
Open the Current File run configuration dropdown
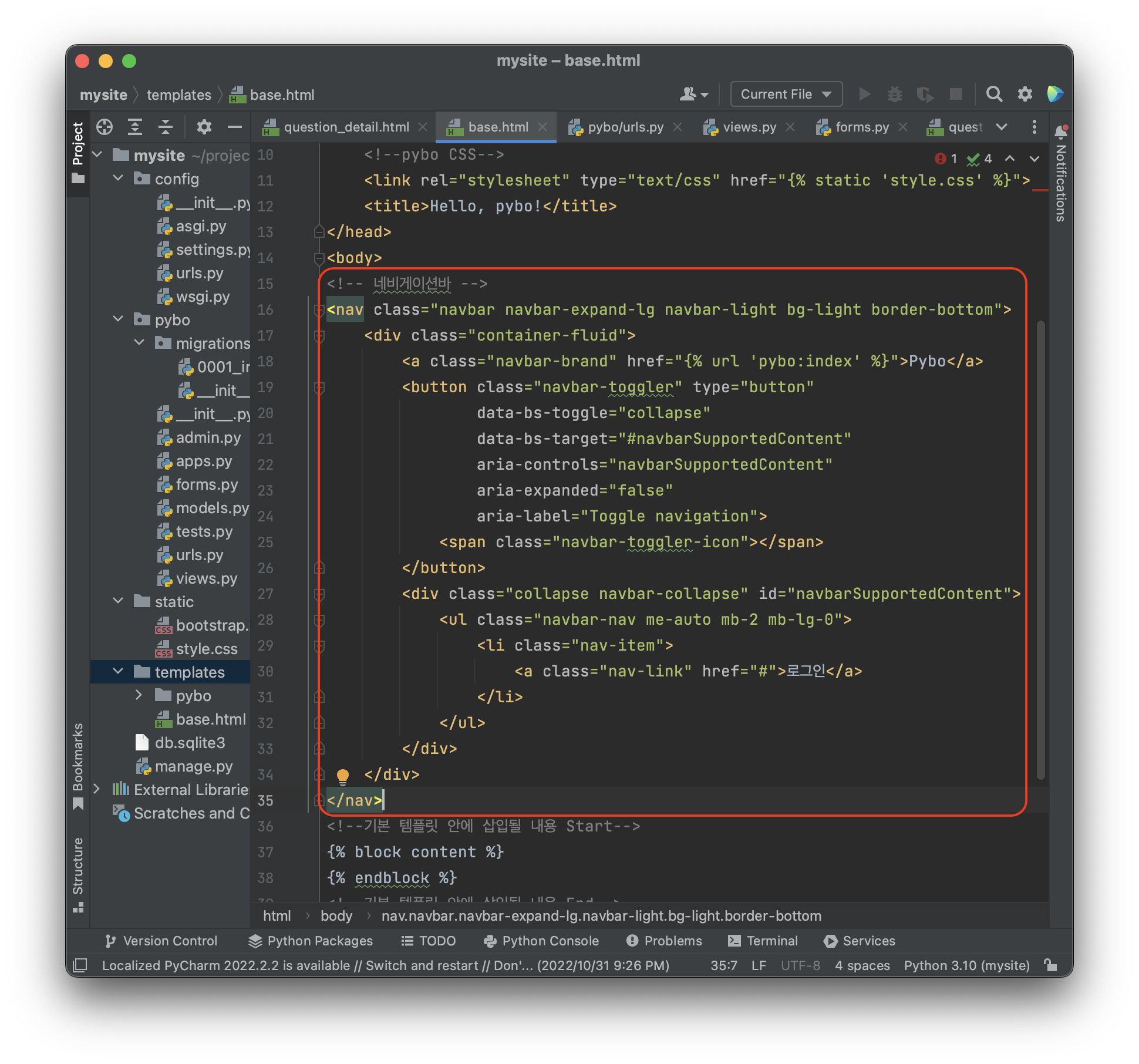(786, 94)
